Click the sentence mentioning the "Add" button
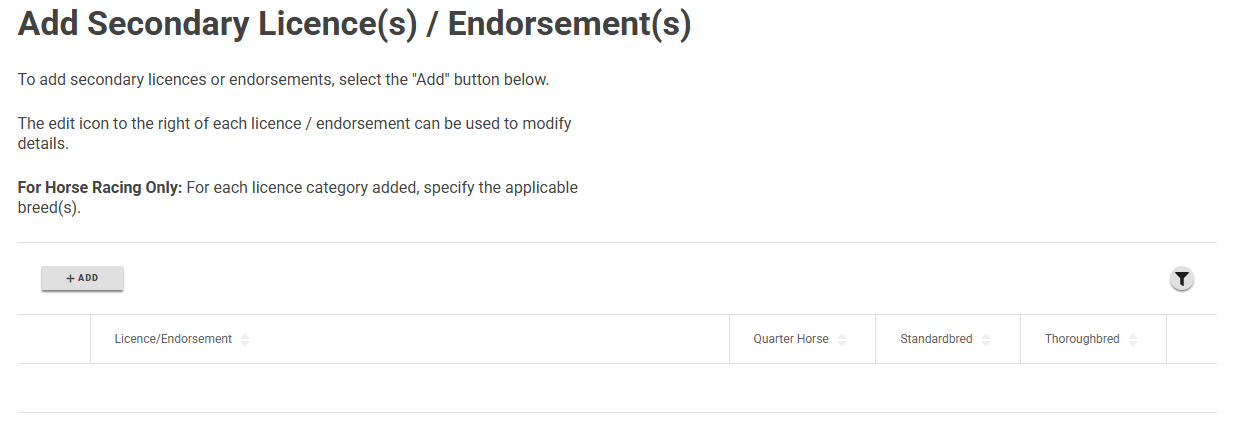This screenshot has height=435, width=1249. tap(284, 79)
